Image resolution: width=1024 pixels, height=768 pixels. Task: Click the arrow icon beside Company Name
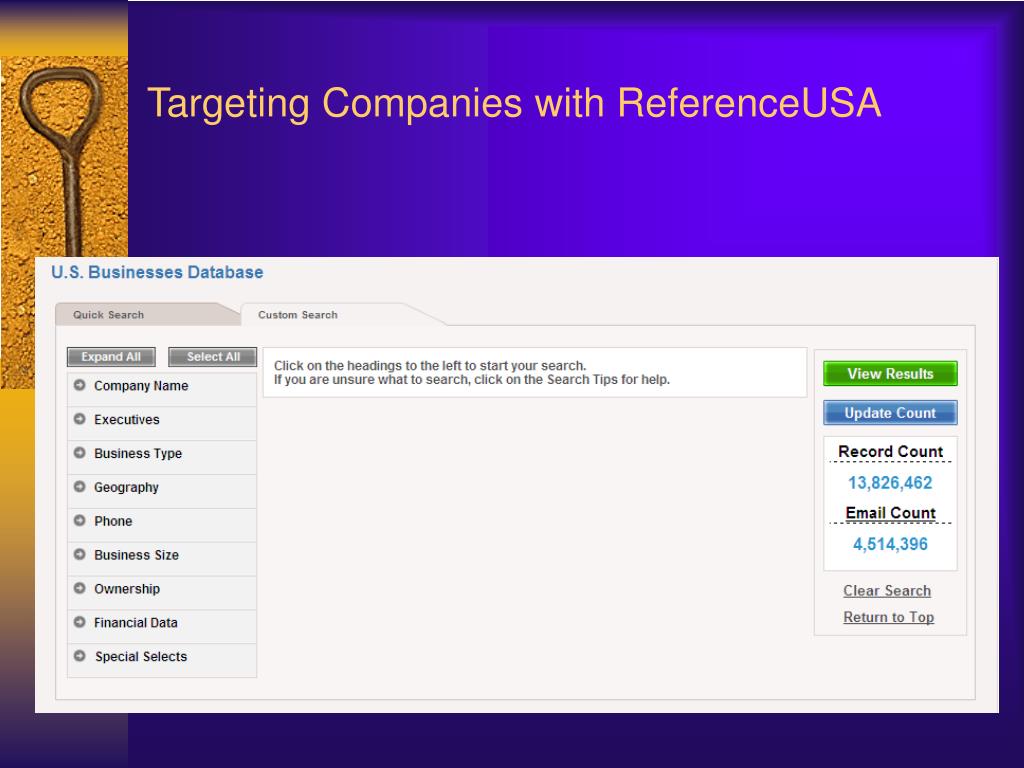80,385
